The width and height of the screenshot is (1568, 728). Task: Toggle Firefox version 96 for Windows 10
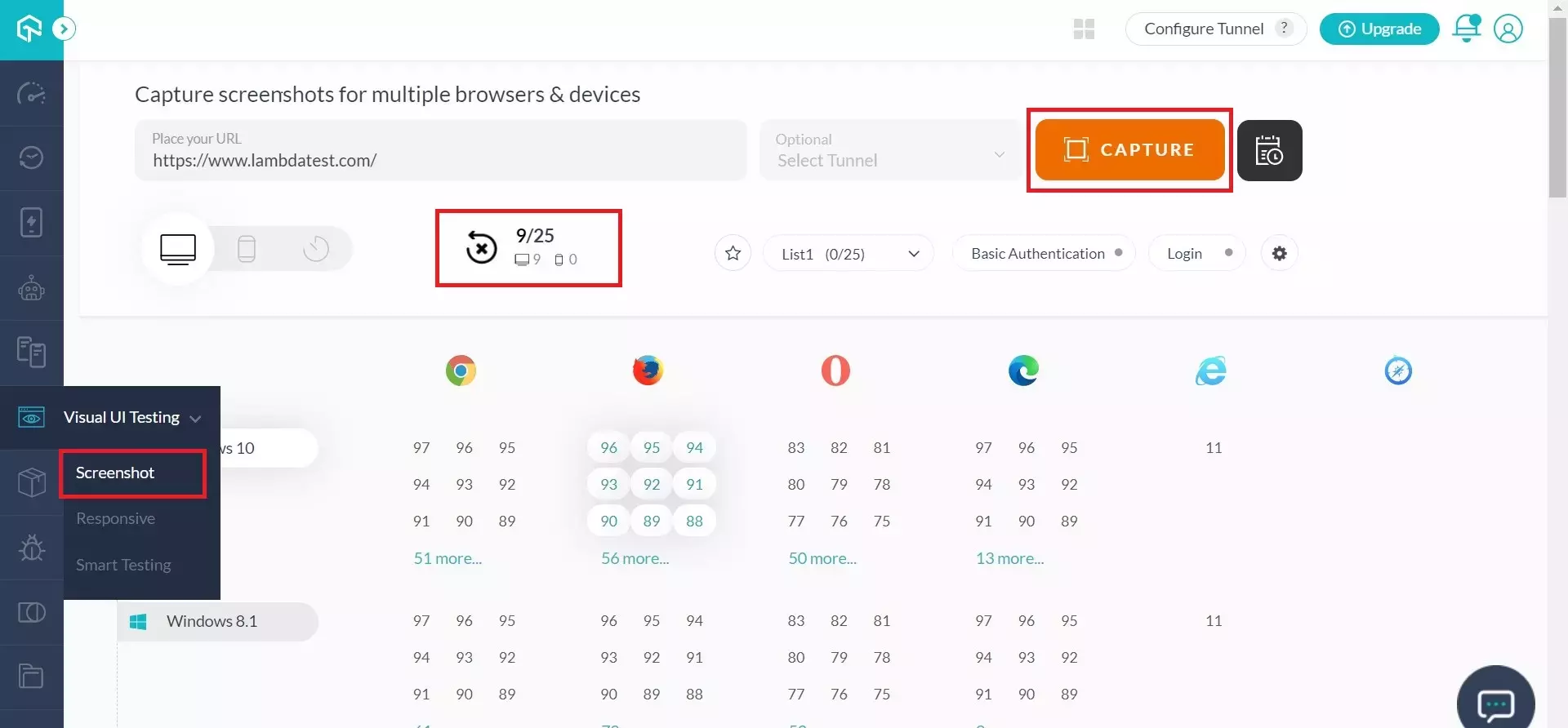pos(608,447)
